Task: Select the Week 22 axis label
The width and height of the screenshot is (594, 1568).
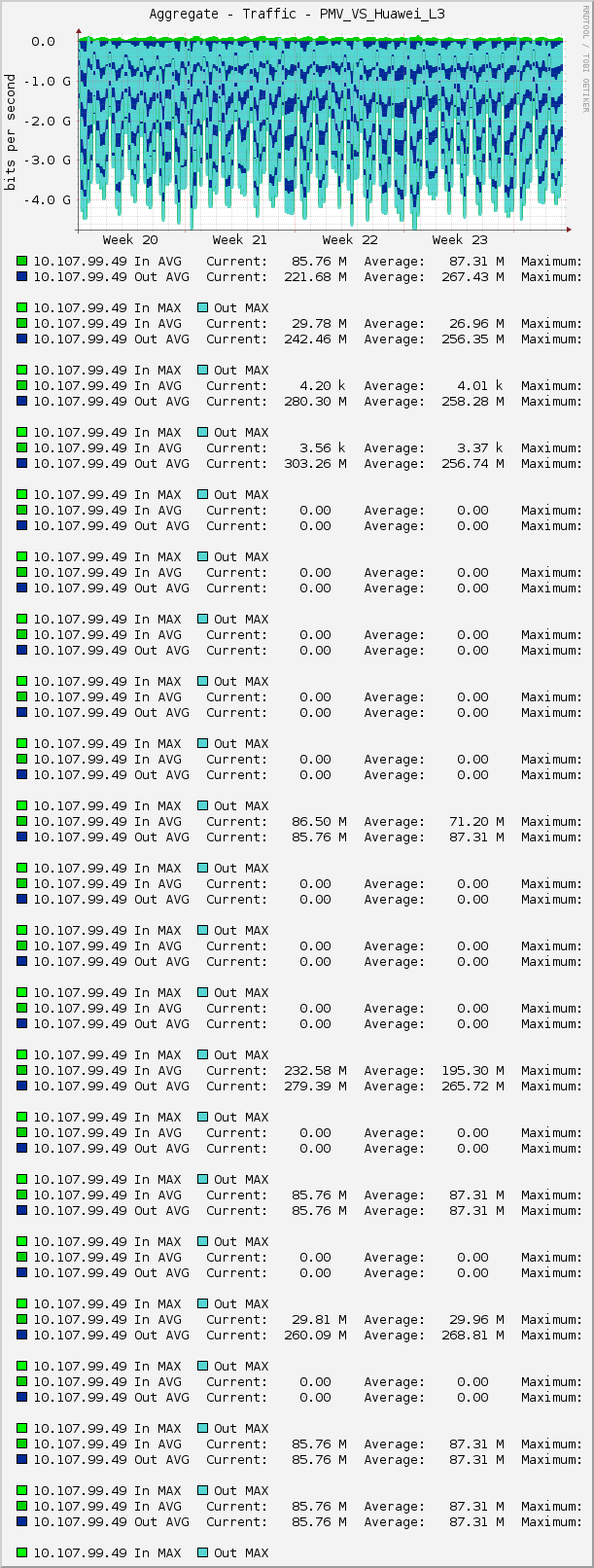Action: 350,239
